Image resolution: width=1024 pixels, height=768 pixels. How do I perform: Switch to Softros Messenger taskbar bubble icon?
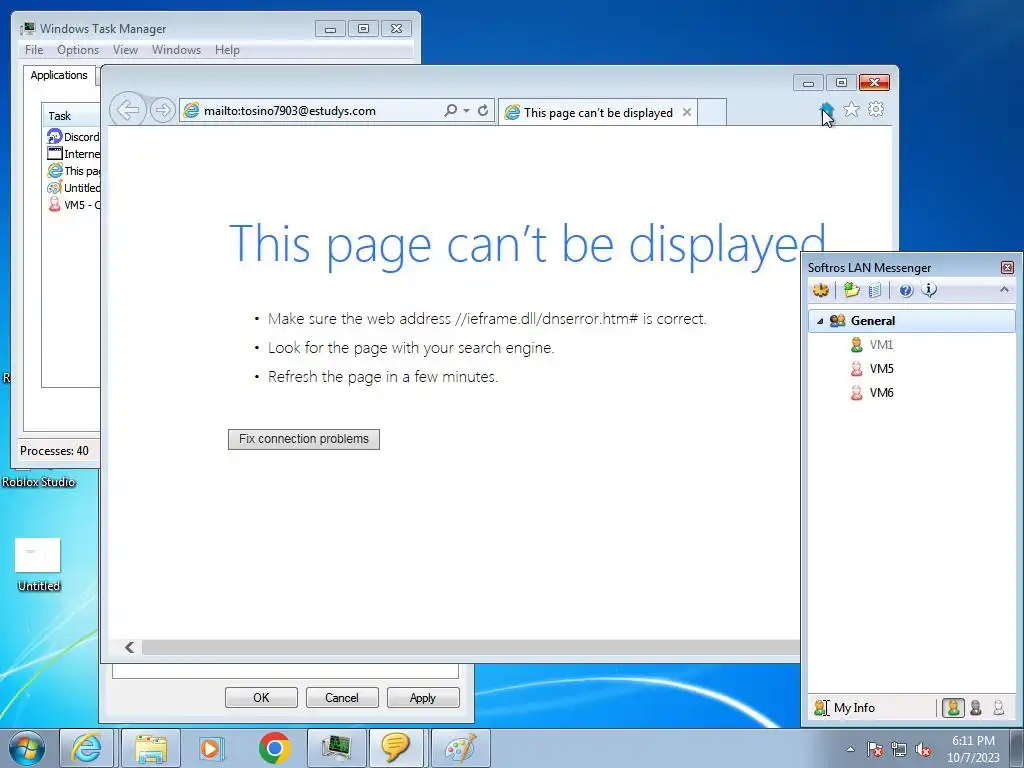click(x=396, y=748)
